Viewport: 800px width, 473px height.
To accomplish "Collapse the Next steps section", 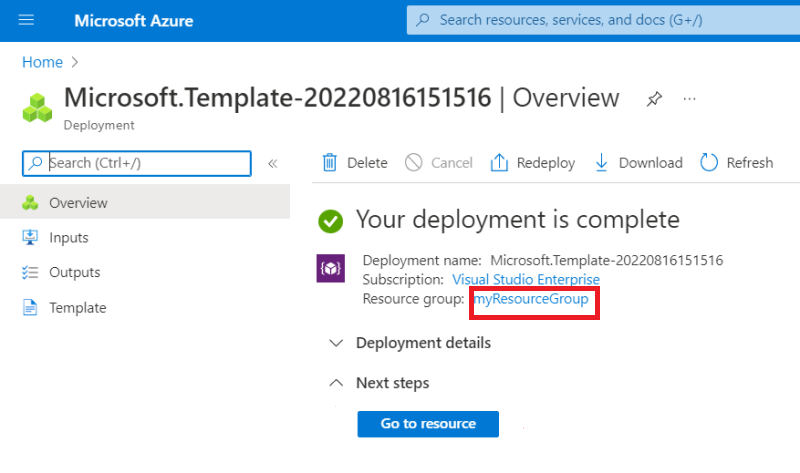I will tap(337, 383).
